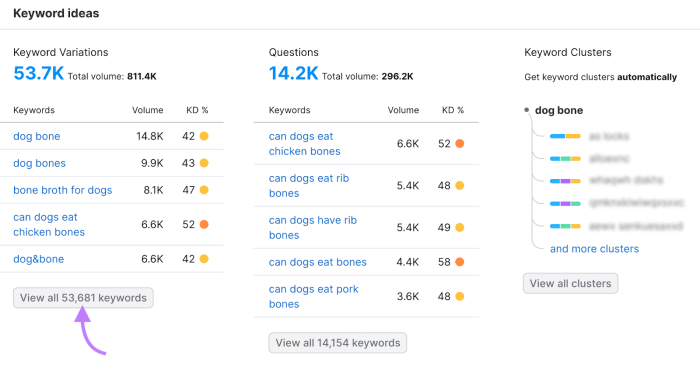Click the 8.1K volume value
700x369 pixels.
153,190
